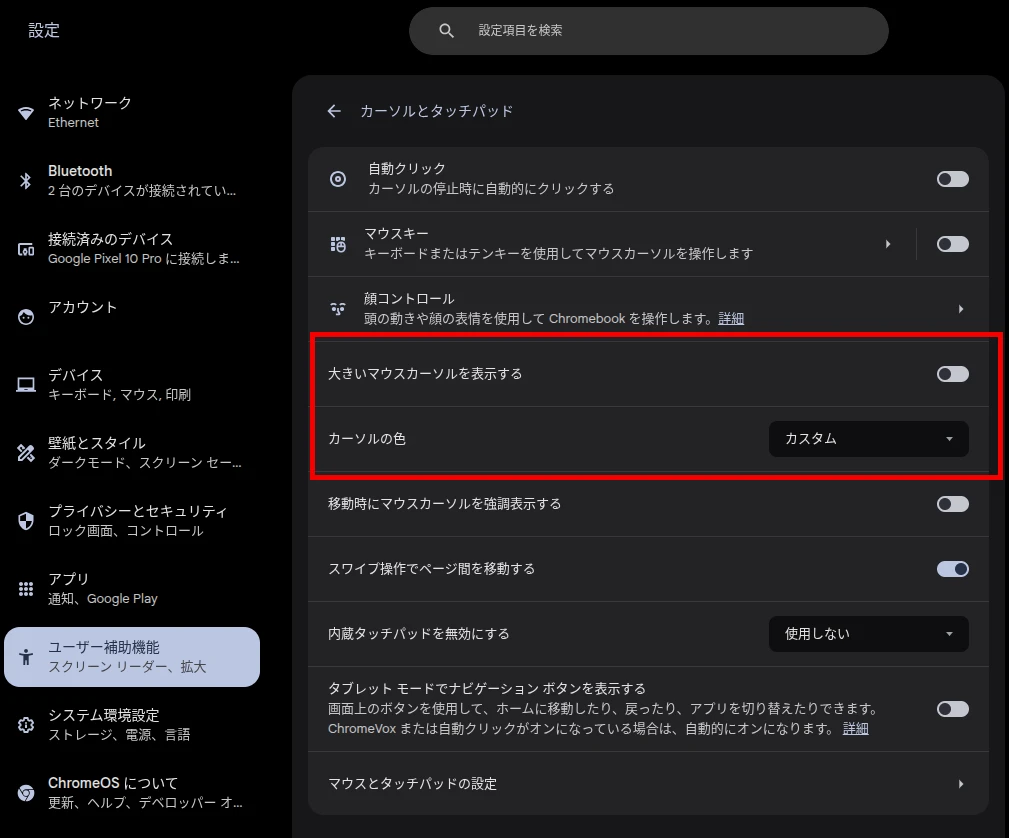
Task: Toggle the マウスキー switch on
Action: click(951, 243)
